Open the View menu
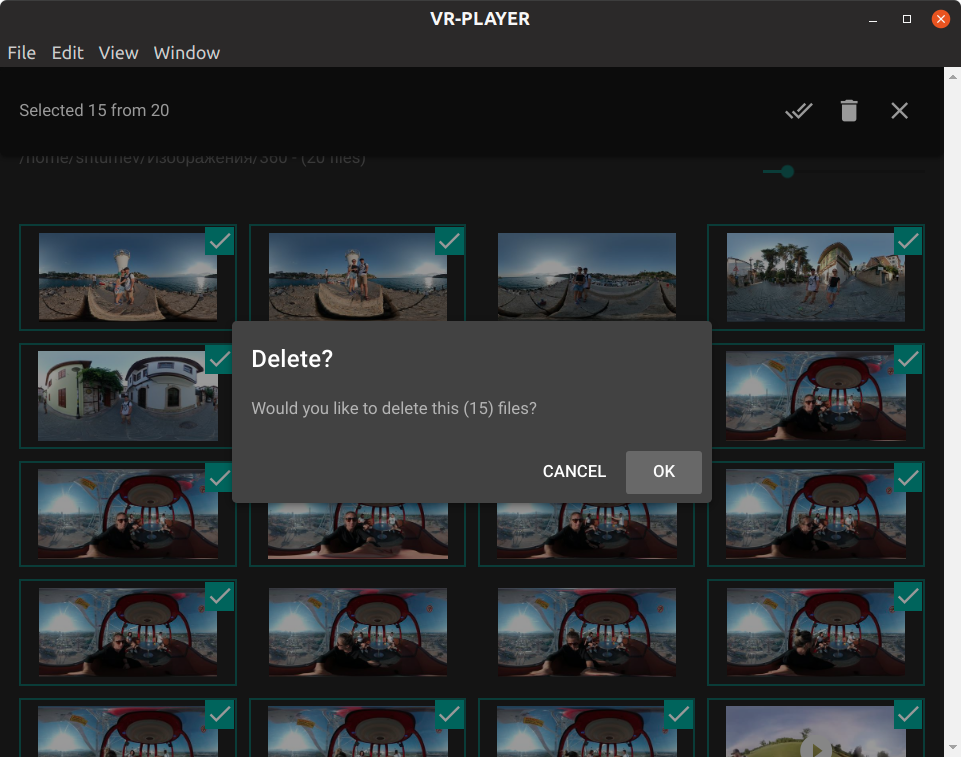961x757 pixels. (118, 53)
